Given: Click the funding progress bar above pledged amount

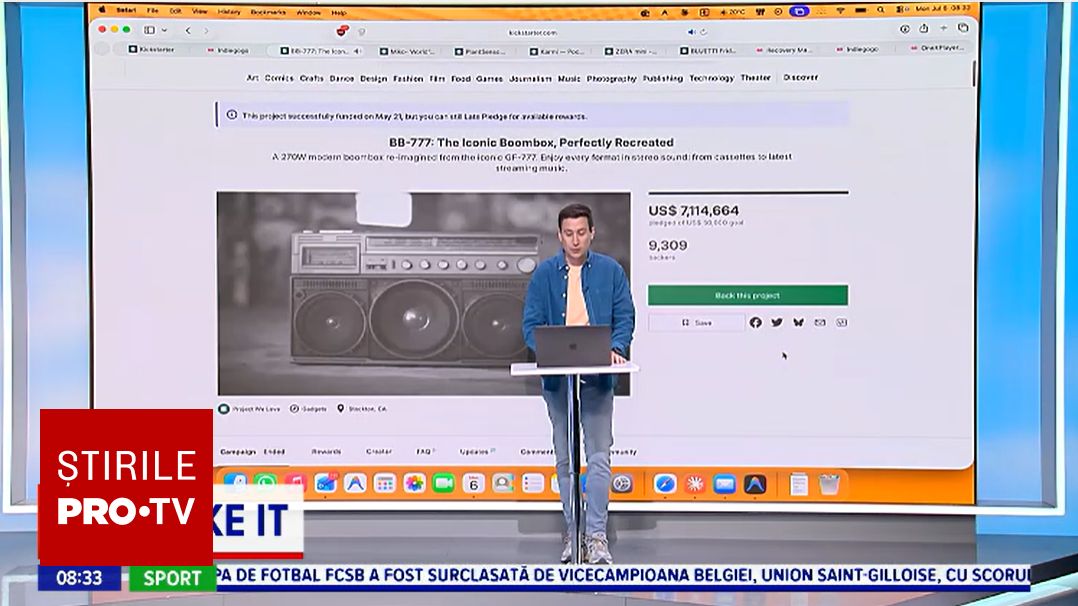Looking at the screenshot, I should coord(749,193).
